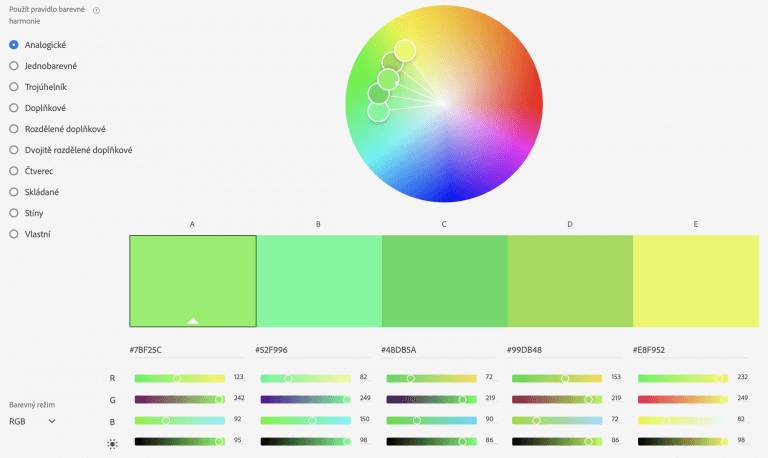Screen dimensions: 768x458
Task: Click the white base color triangle in swatch A
Action: tap(193, 321)
